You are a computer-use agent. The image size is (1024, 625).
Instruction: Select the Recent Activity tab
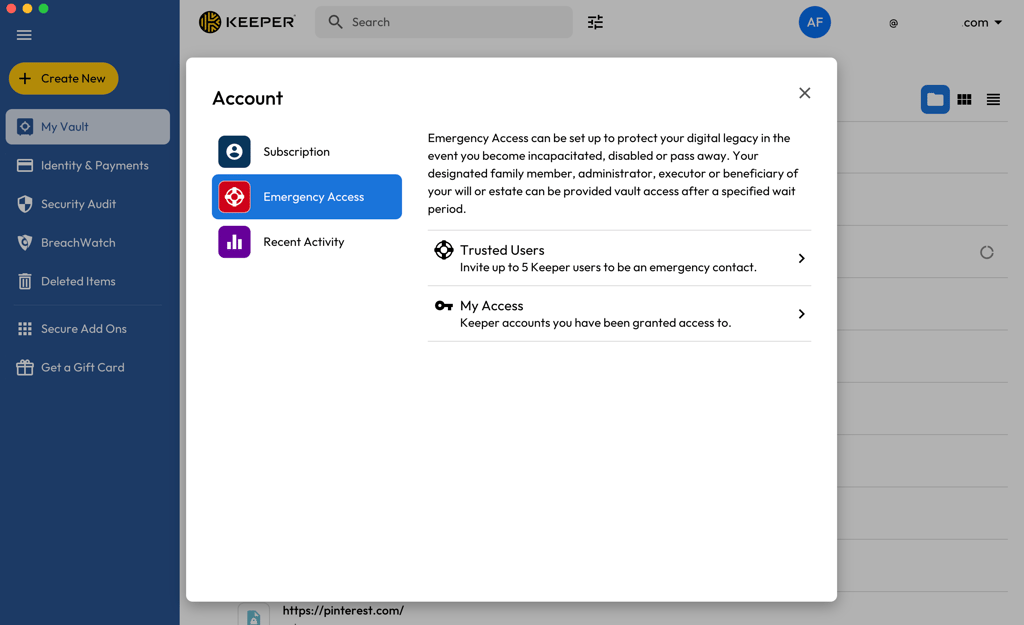click(x=307, y=242)
